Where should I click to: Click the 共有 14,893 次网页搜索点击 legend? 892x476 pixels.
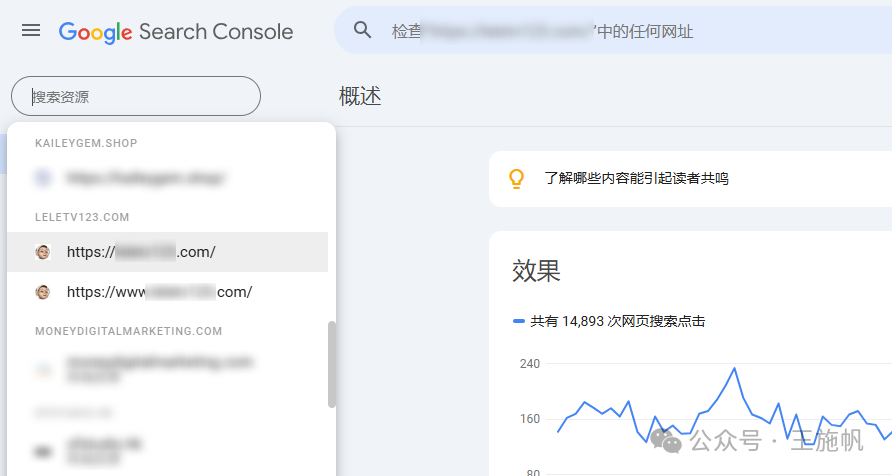click(x=609, y=321)
